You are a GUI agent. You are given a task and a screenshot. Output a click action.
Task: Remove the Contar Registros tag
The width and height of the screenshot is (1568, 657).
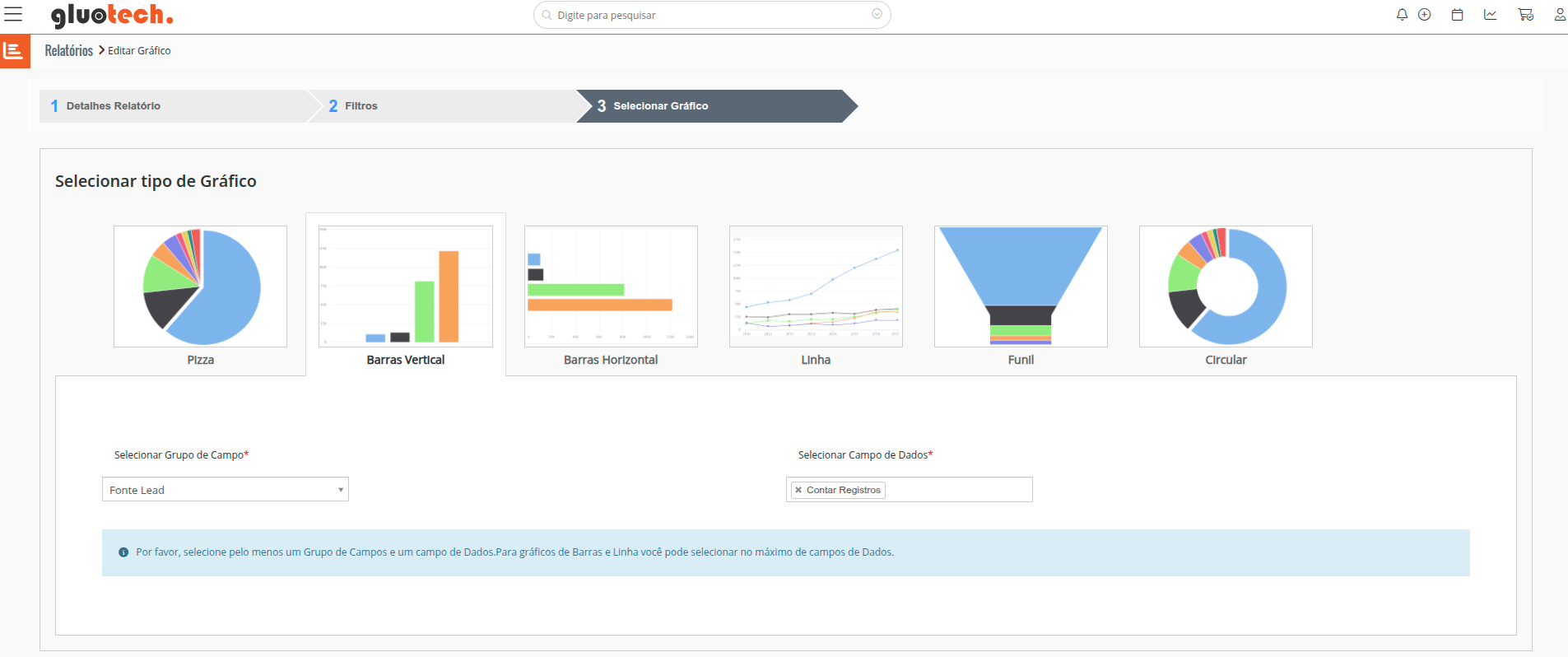click(798, 490)
